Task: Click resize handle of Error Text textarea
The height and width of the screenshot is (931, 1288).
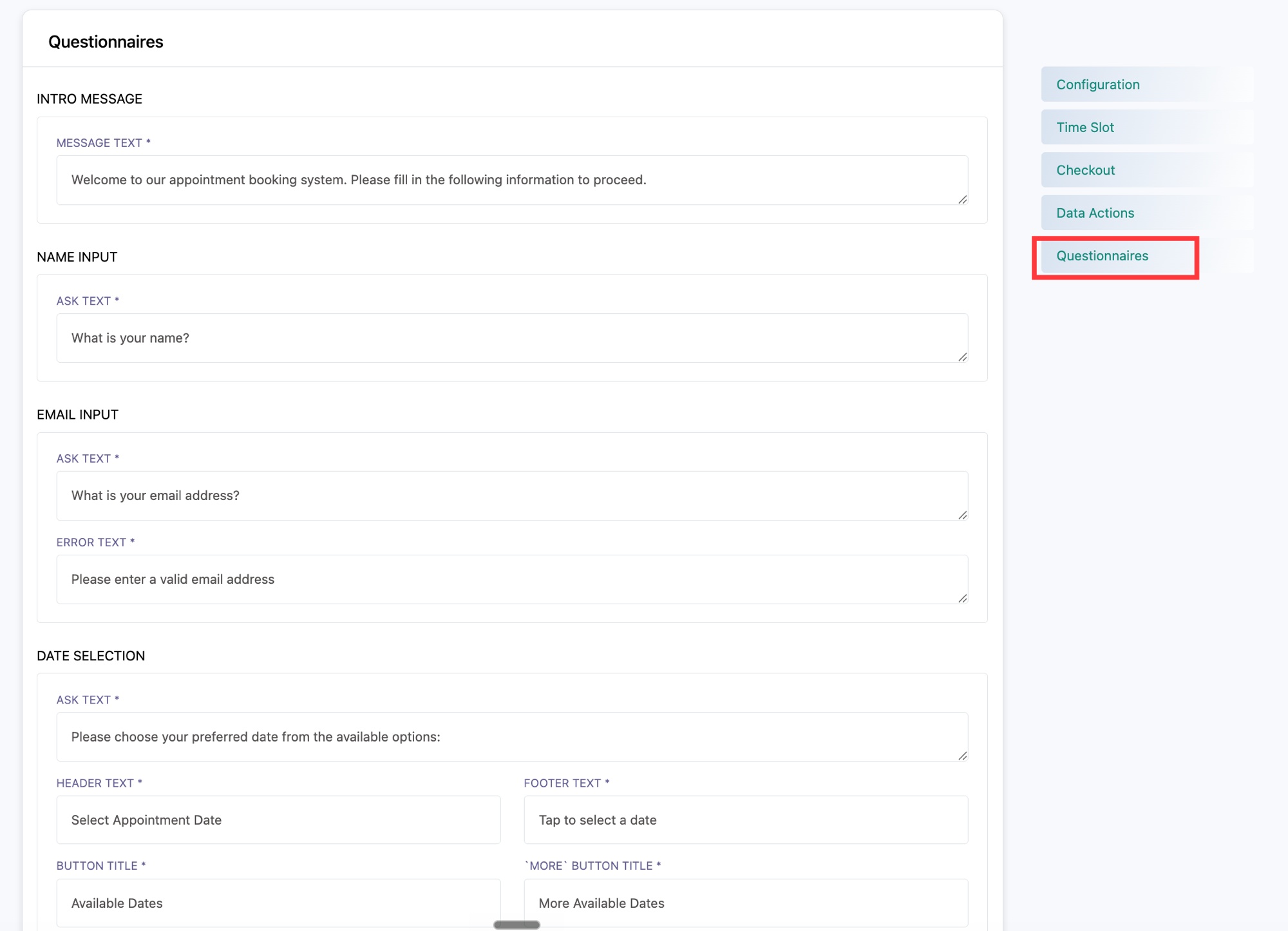Action: (x=962, y=599)
